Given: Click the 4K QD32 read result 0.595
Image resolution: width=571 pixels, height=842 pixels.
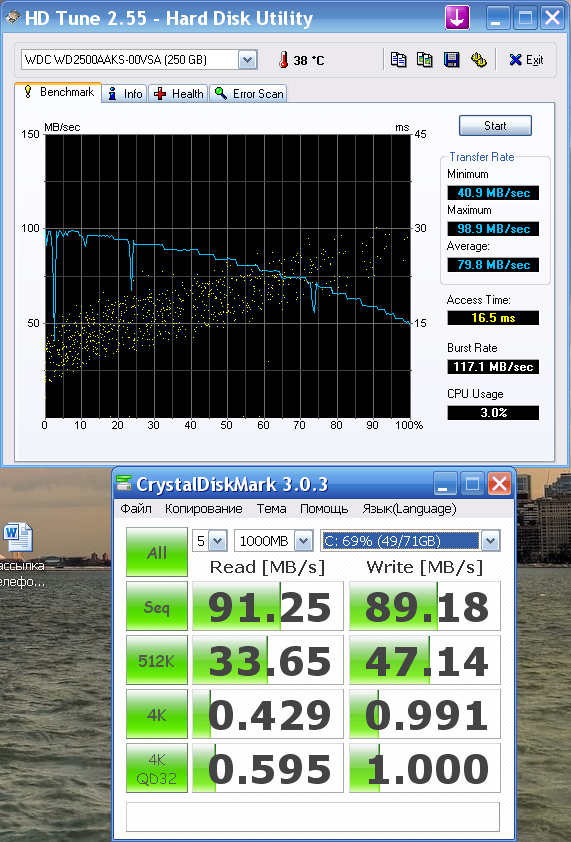Looking at the screenshot, I should [268, 768].
